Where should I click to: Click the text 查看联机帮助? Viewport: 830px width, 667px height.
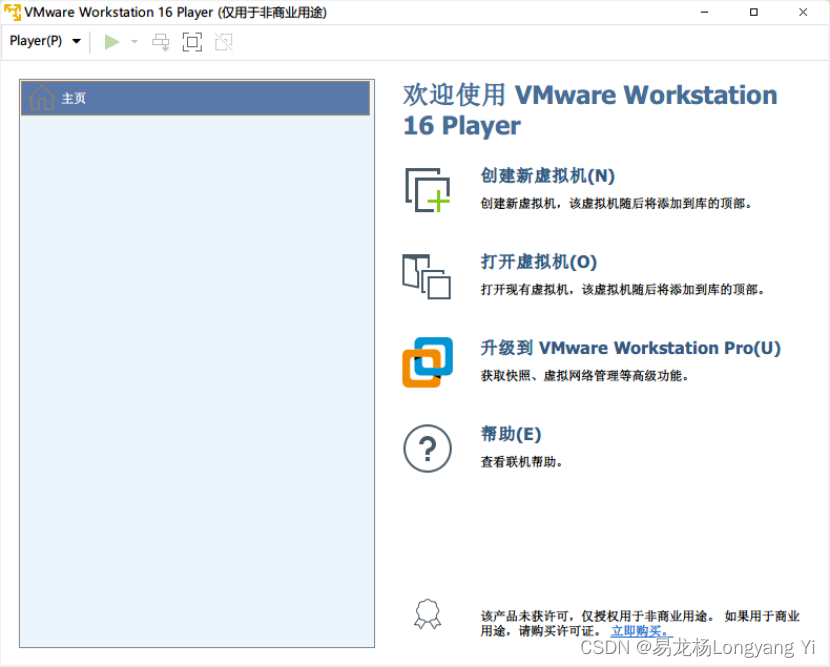(521, 462)
